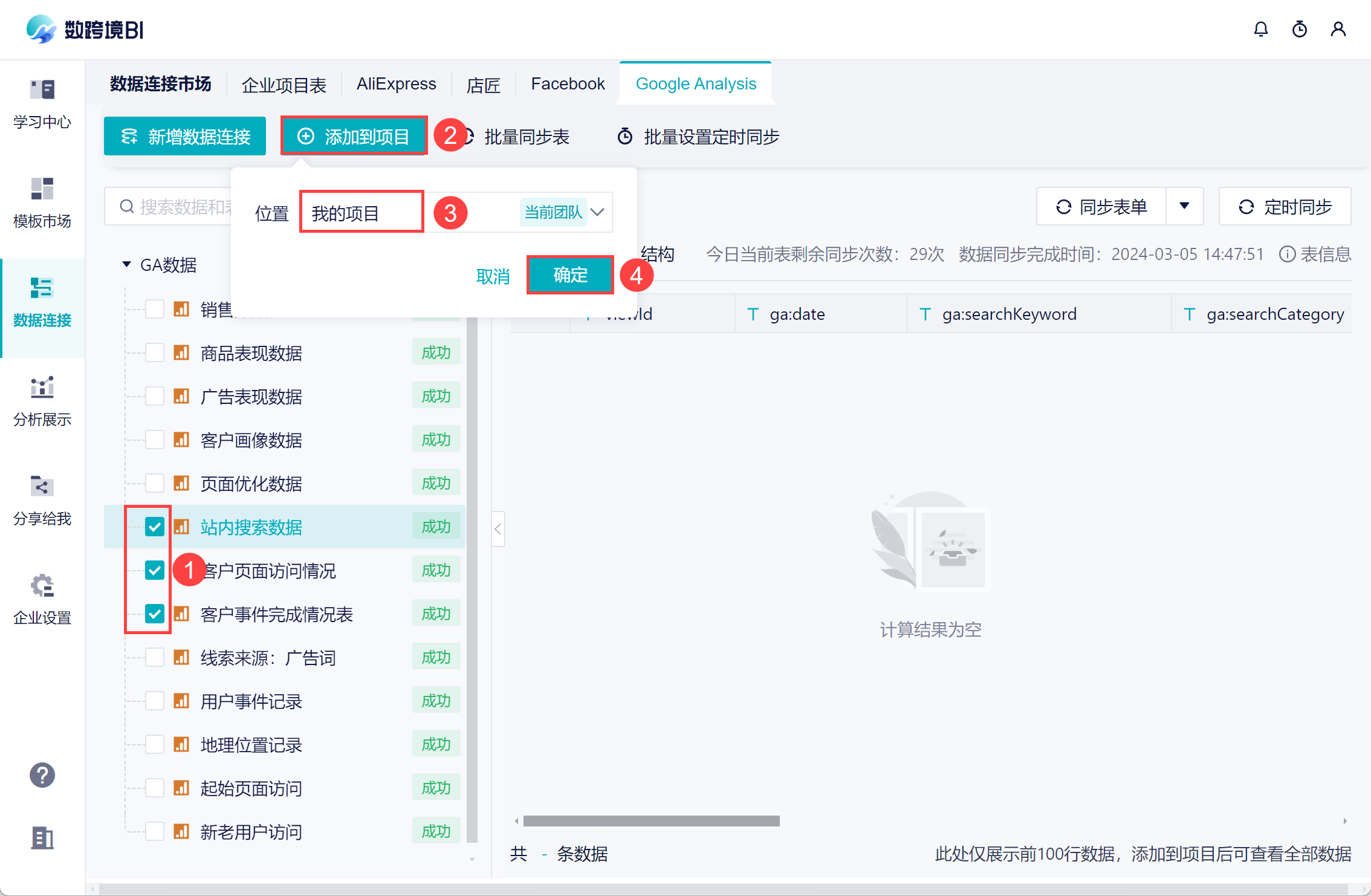Click 取消 to cancel the dialog

point(493,276)
